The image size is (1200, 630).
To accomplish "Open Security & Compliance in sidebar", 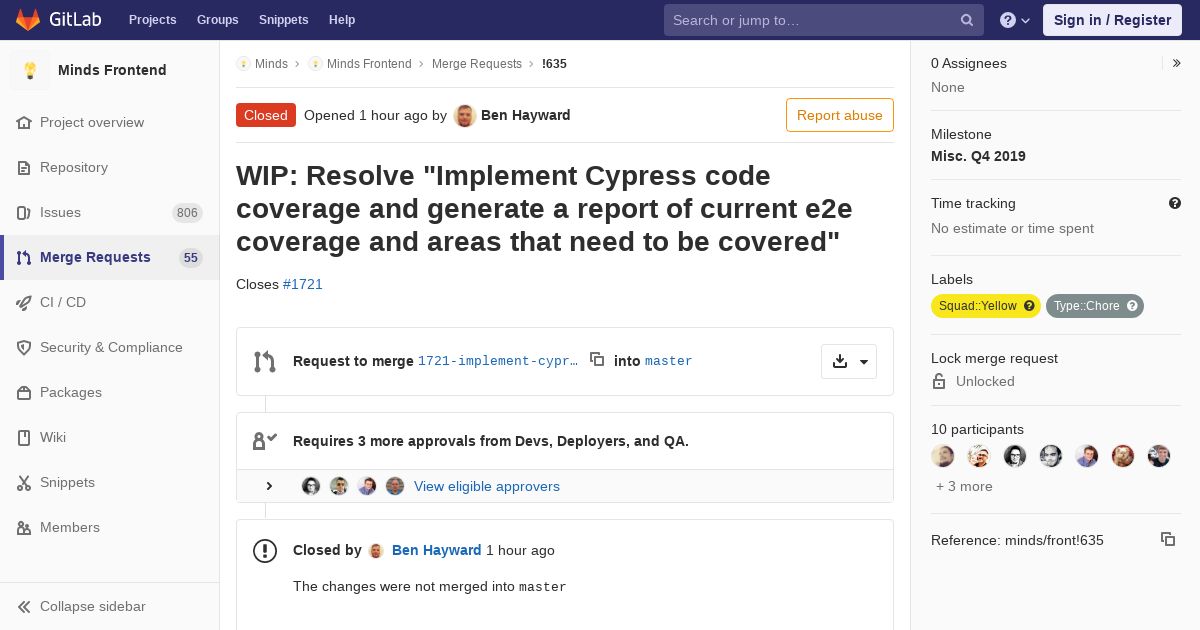I will click(x=110, y=347).
